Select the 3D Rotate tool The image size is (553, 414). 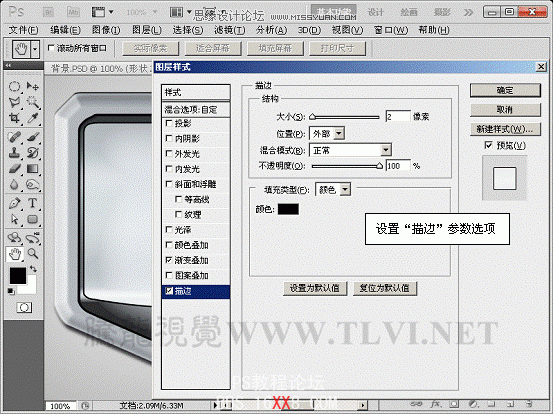click(x=14, y=238)
